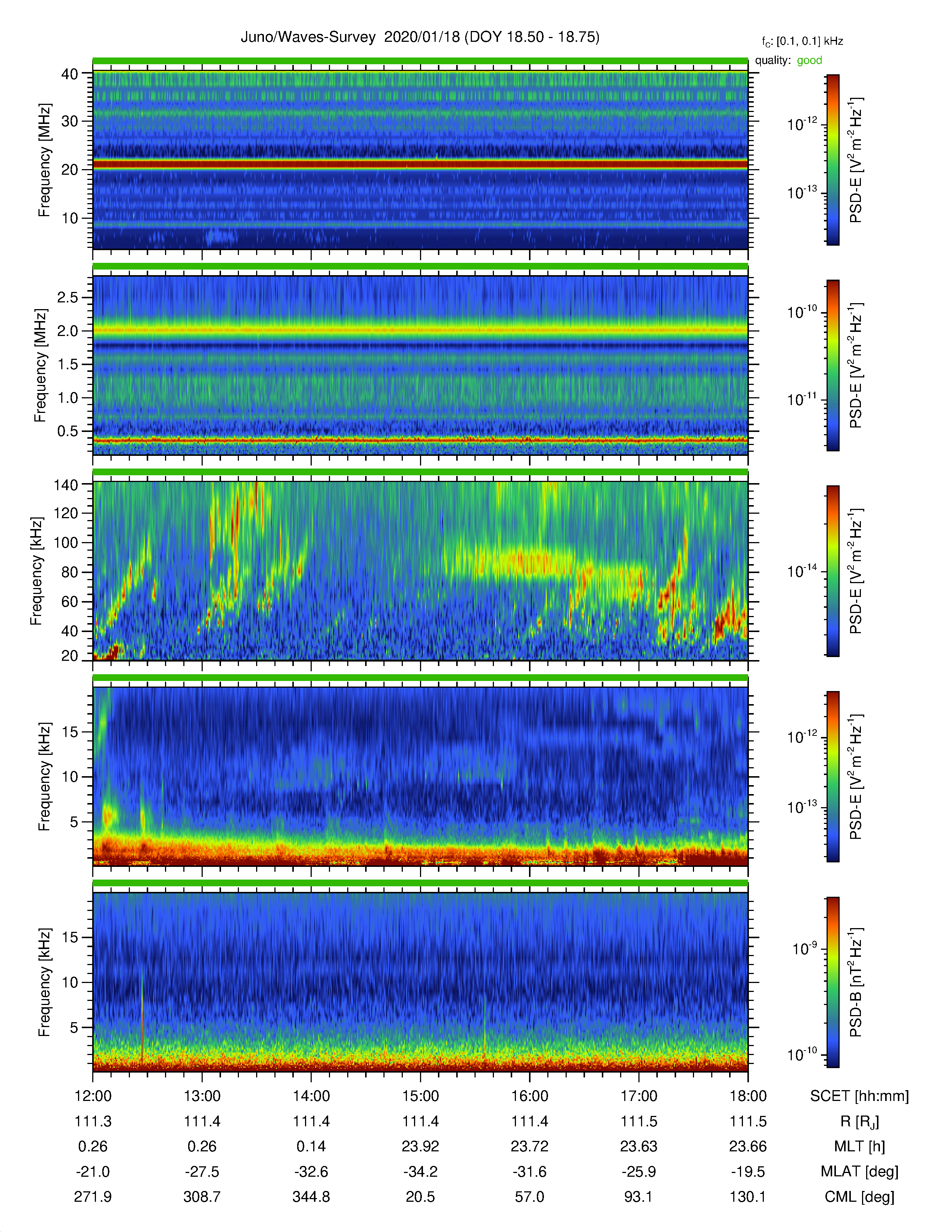This screenshot has height=1232, width=952.
Task: Click the 140 kHz tick label on third panel
Action: [65, 485]
